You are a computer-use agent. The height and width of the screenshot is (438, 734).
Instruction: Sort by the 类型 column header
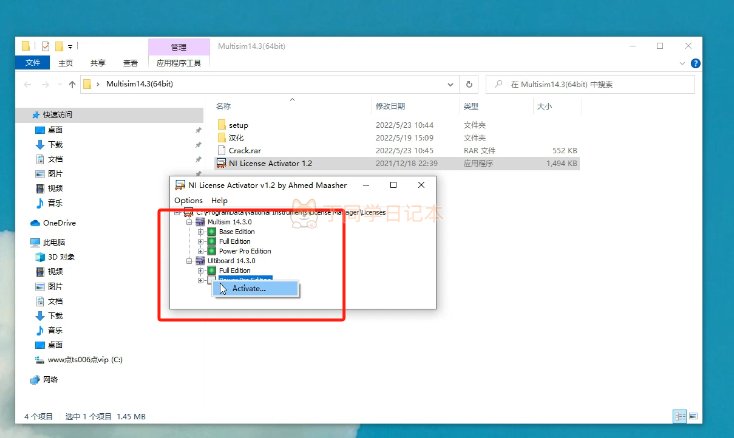[471, 106]
